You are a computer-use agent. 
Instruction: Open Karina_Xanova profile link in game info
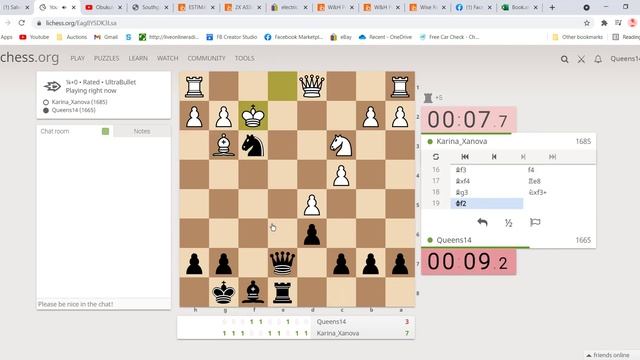tap(79, 102)
